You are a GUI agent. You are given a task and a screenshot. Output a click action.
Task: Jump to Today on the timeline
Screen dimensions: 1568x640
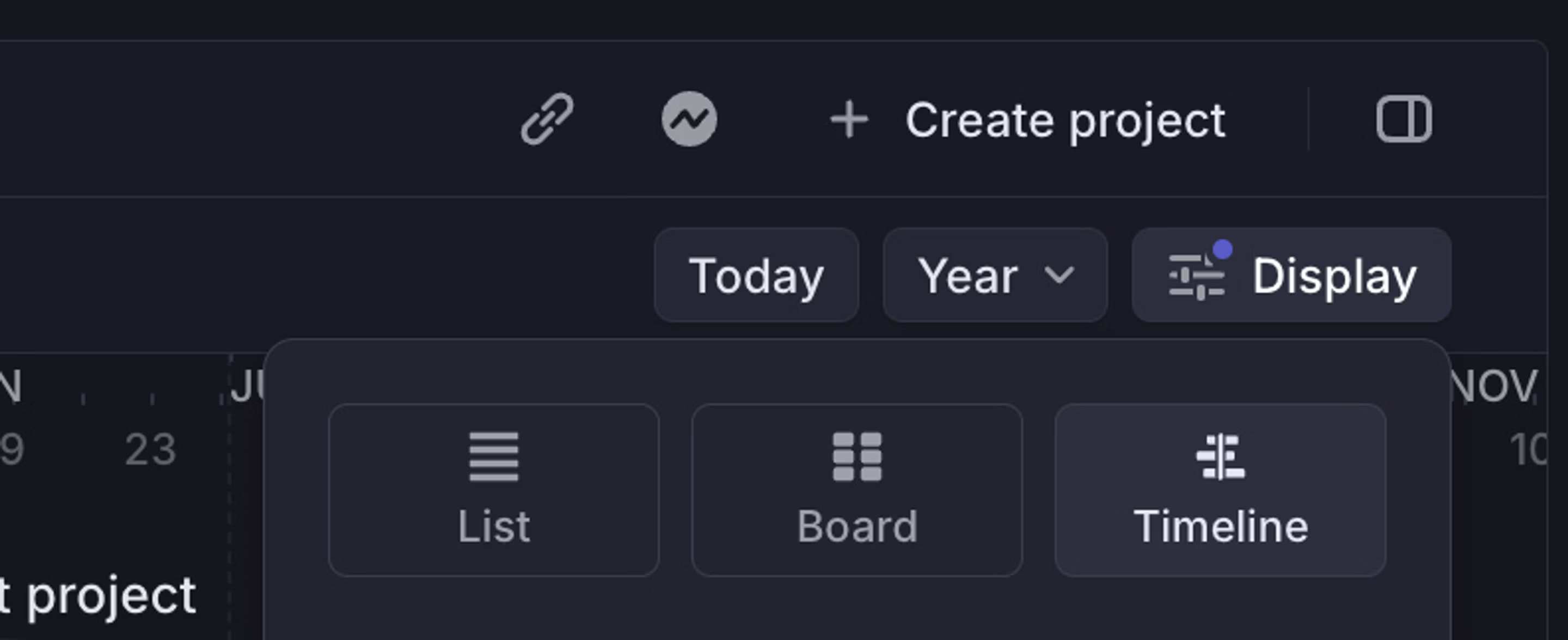coord(757,275)
